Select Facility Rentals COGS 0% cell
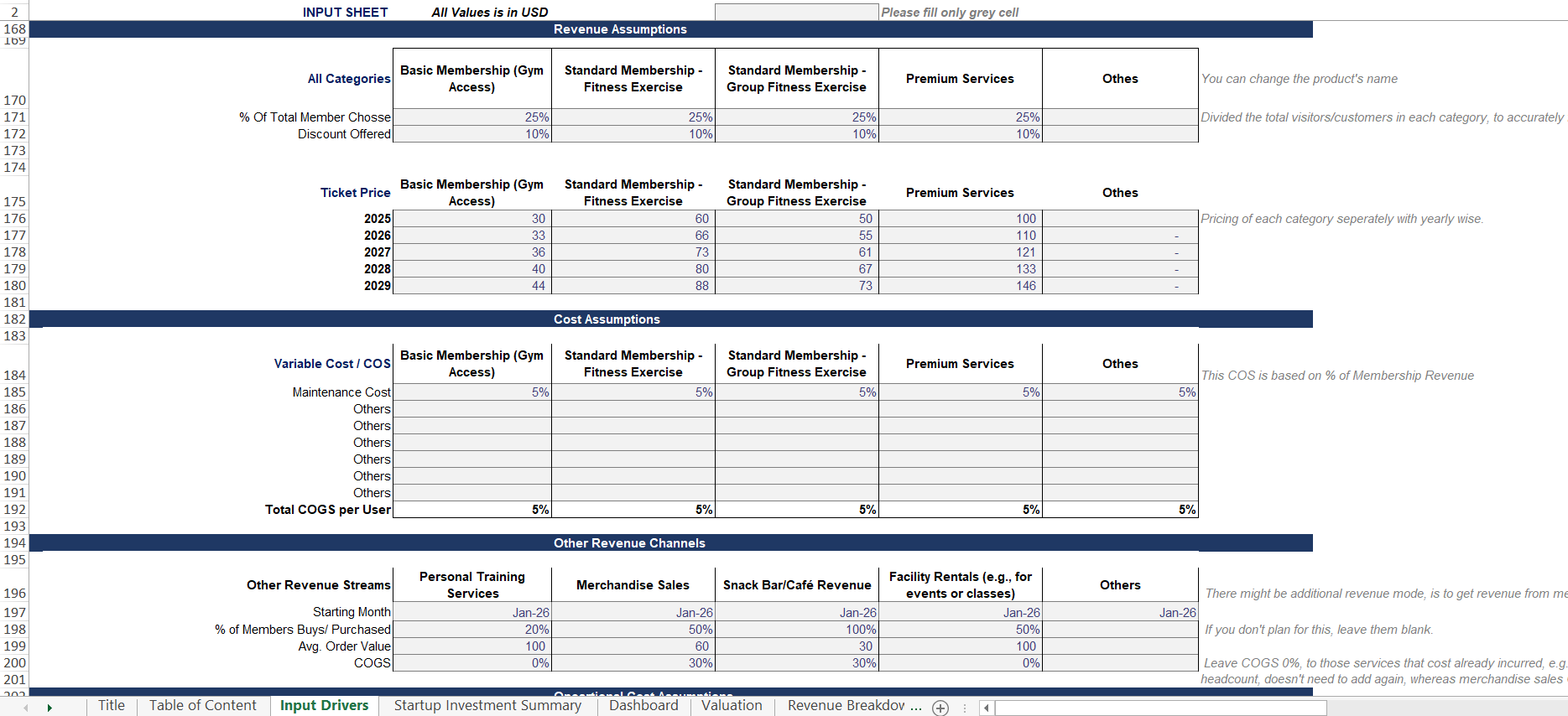1568x716 pixels. pos(961,663)
